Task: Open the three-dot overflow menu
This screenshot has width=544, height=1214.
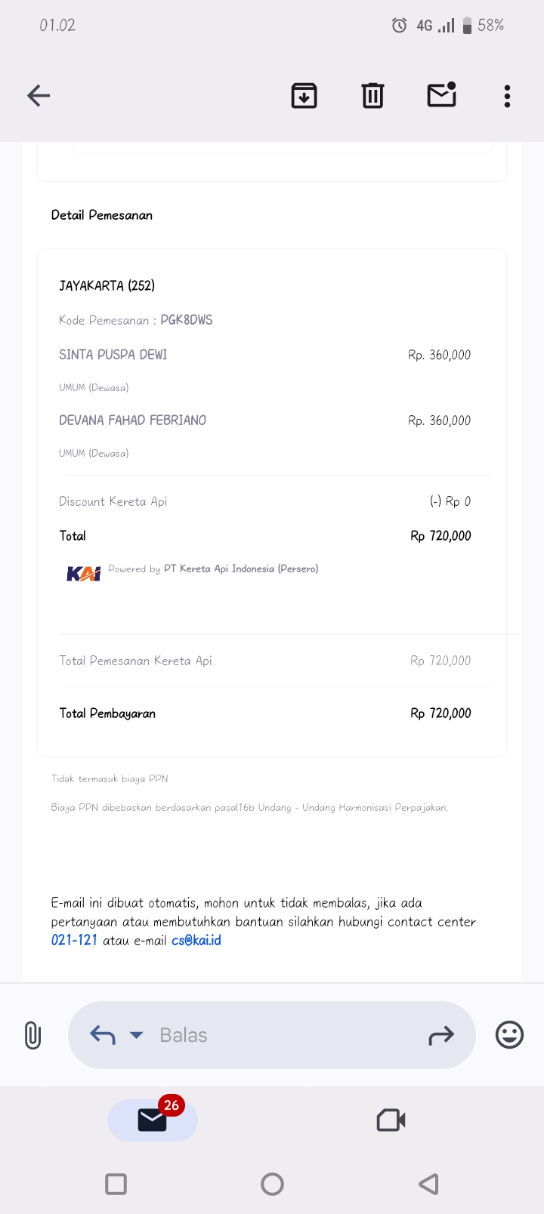Action: coord(507,96)
